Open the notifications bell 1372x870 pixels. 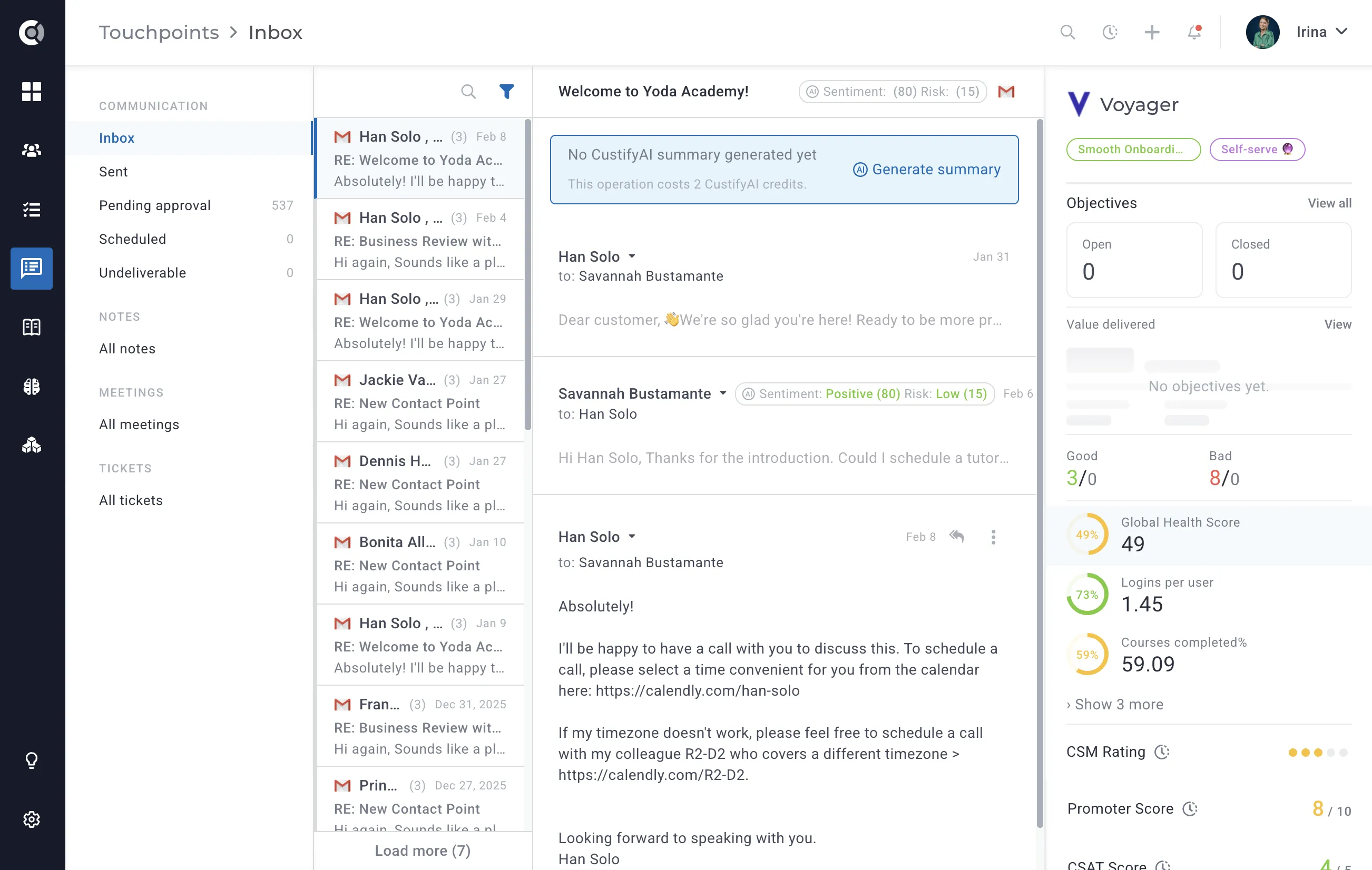(1194, 32)
